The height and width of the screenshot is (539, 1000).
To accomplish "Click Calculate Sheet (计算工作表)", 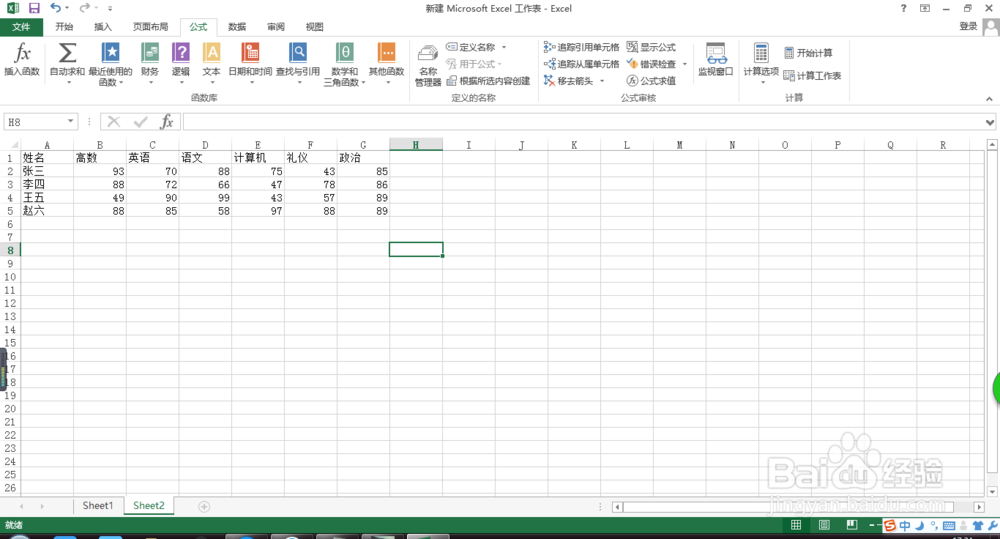I will pyautogui.click(x=812, y=75).
